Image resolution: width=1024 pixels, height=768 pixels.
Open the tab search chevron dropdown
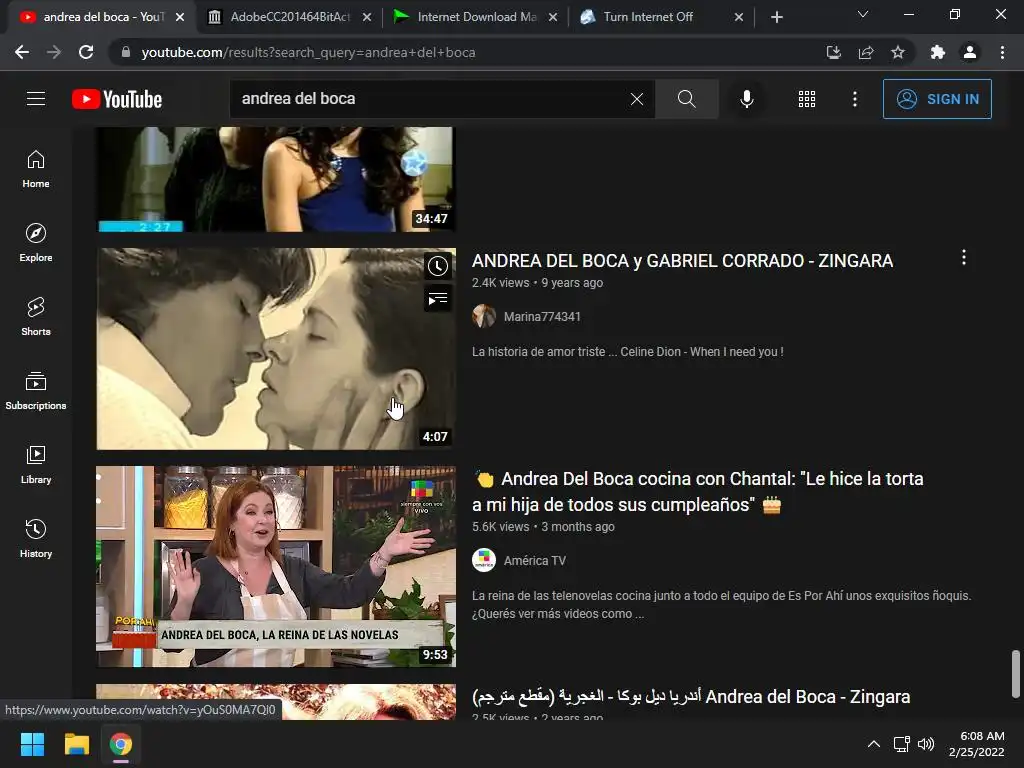(x=863, y=14)
